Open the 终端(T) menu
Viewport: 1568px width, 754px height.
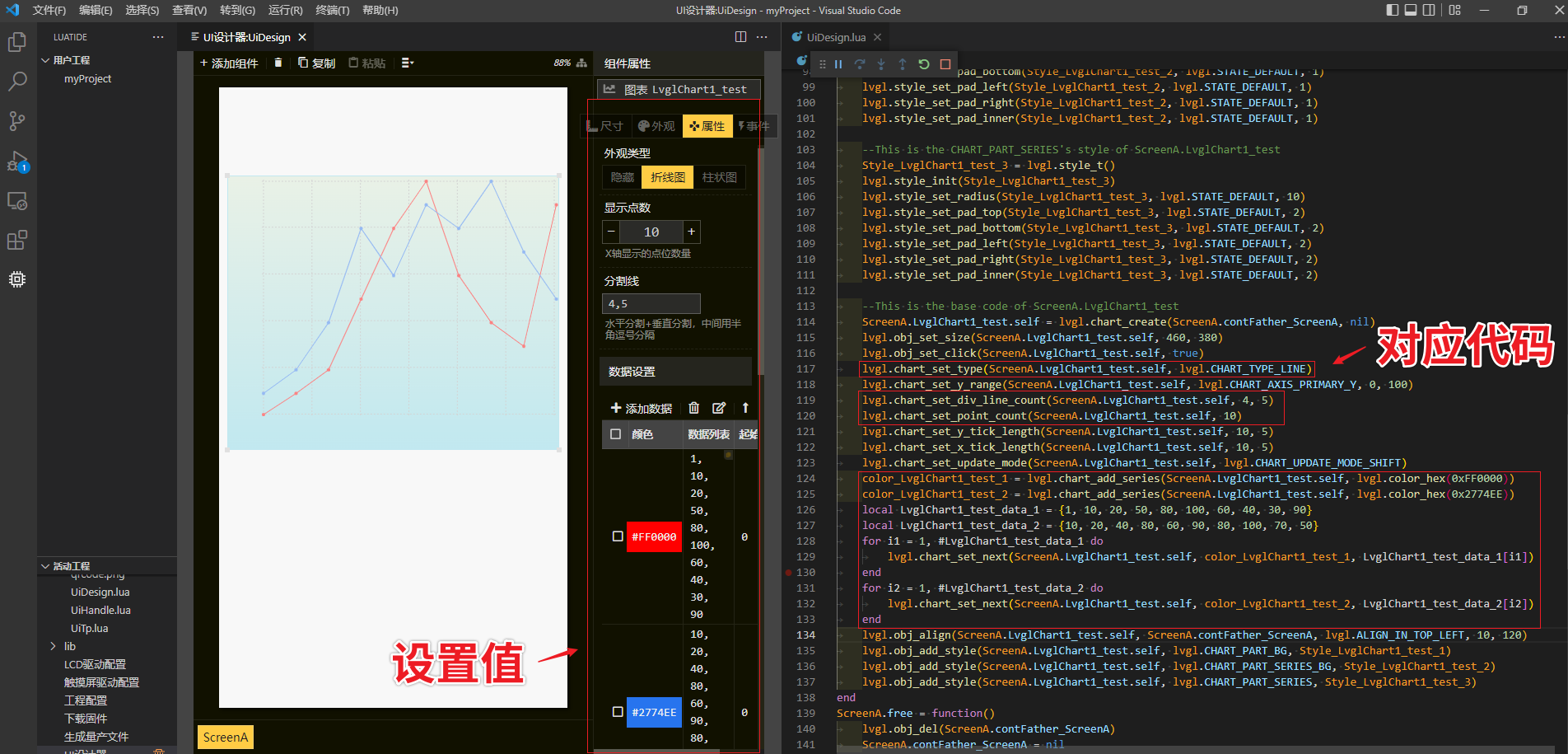[x=333, y=10]
